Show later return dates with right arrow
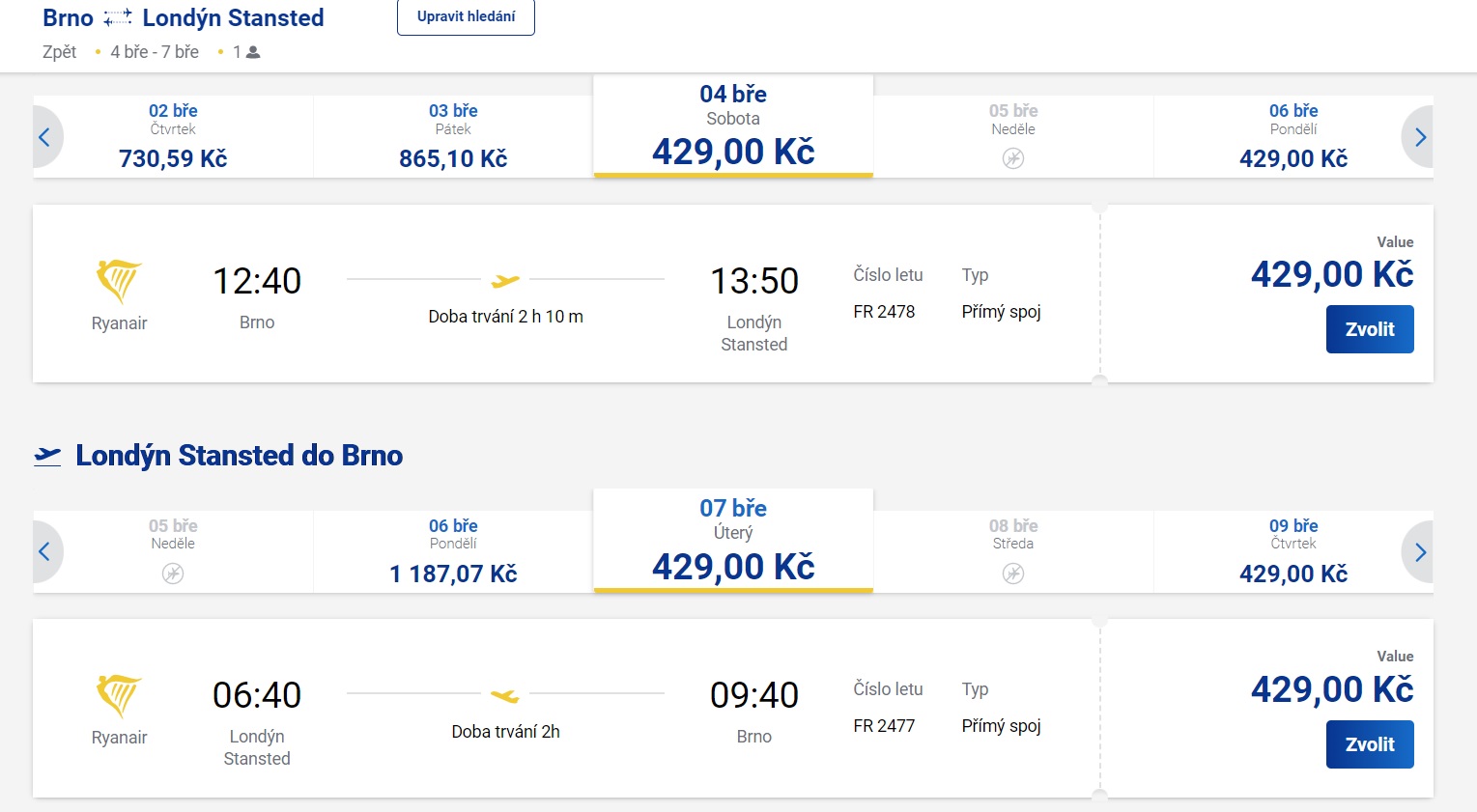The width and height of the screenshot is (1477, 812). pos(1420,552)
